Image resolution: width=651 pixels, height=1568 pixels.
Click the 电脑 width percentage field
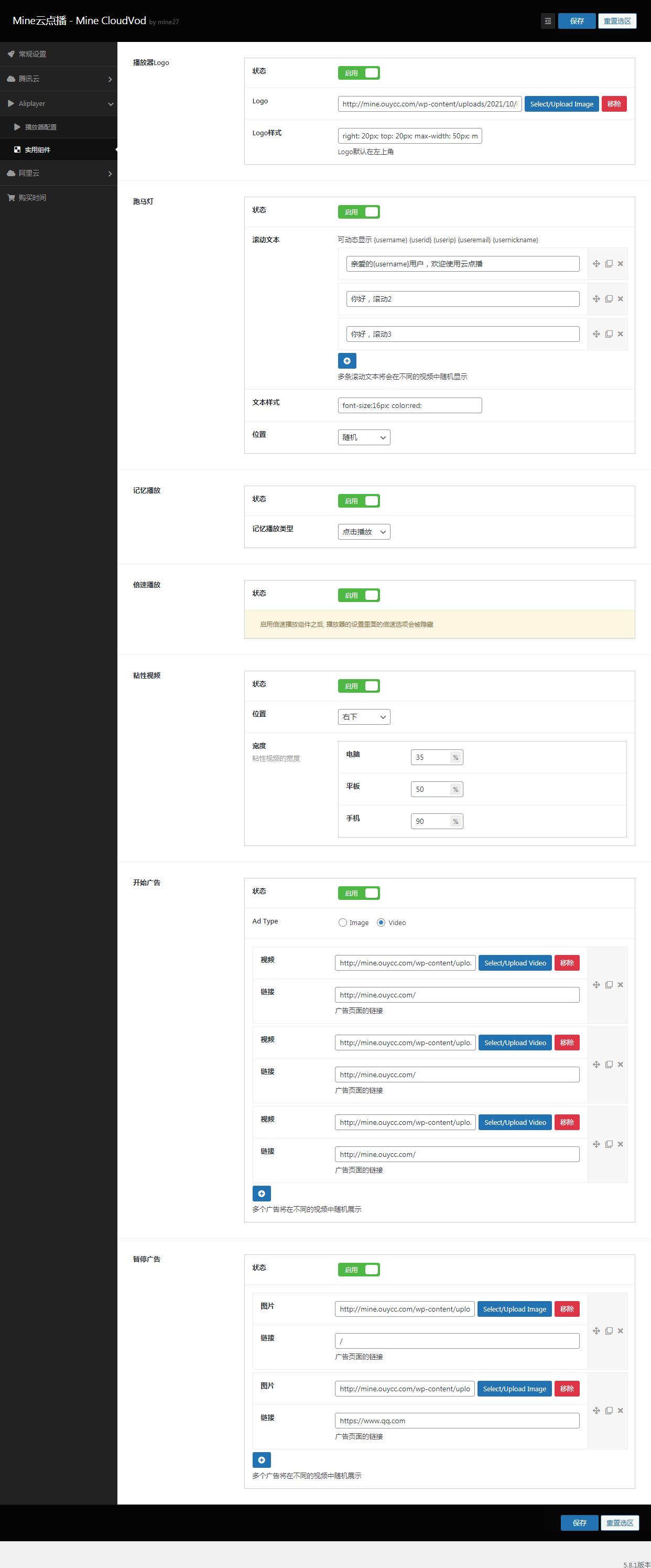(x=437, y=757)
